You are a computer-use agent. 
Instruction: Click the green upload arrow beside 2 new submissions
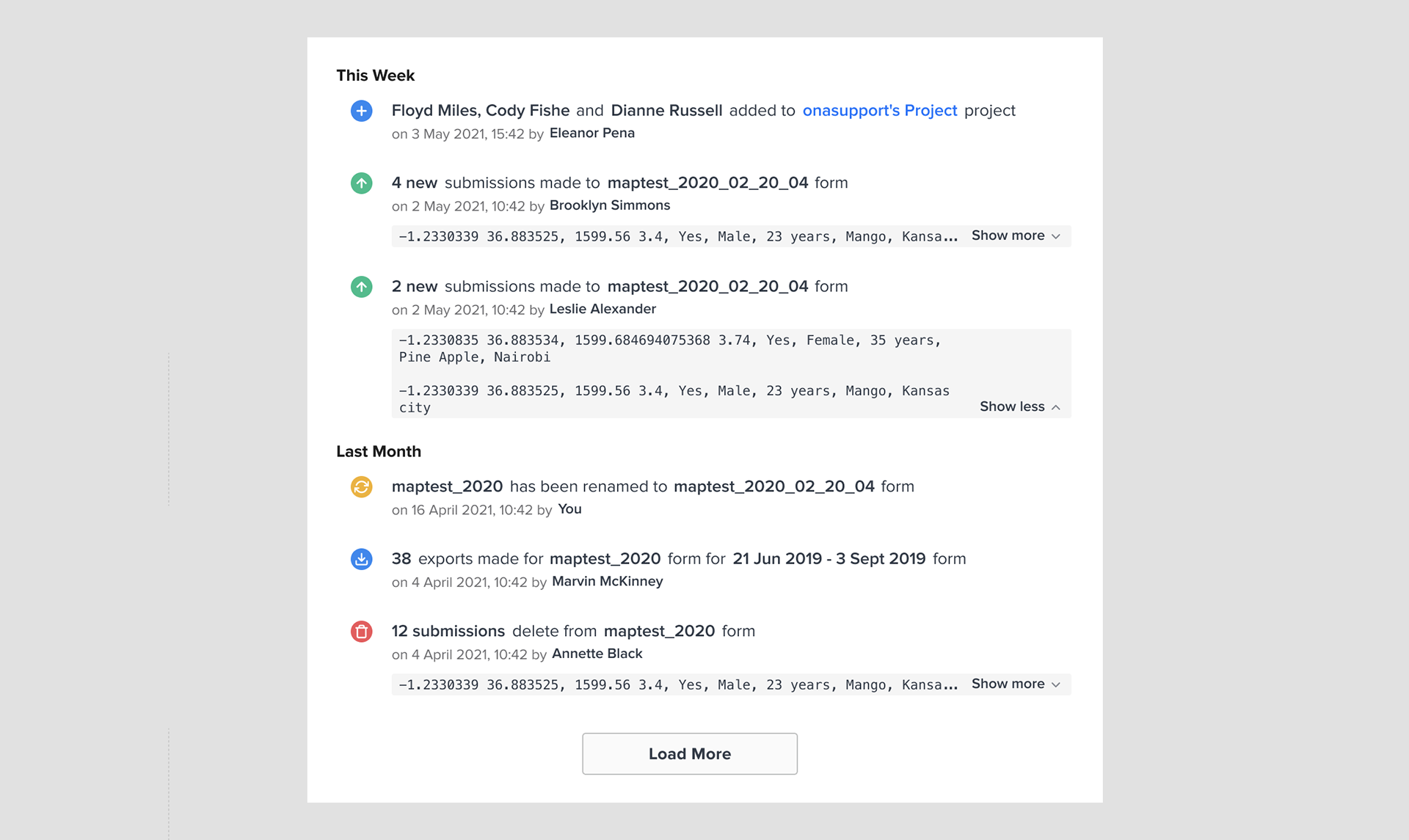point(361,286)
